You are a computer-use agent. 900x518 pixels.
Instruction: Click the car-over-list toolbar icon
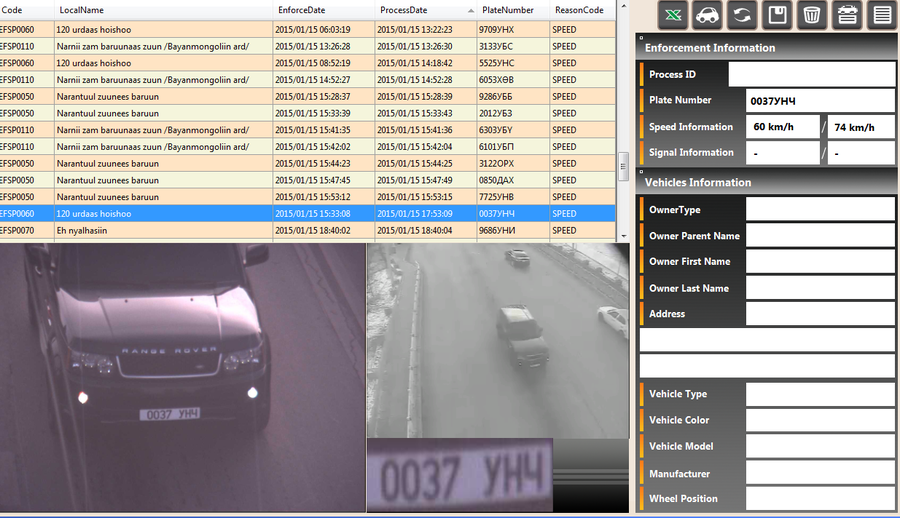tap(847, 15)
